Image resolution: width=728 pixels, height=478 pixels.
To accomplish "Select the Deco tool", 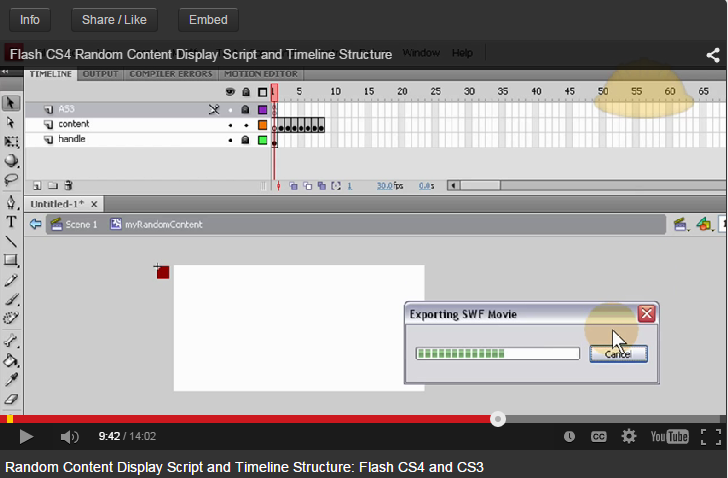I will (x=11, y=318).
